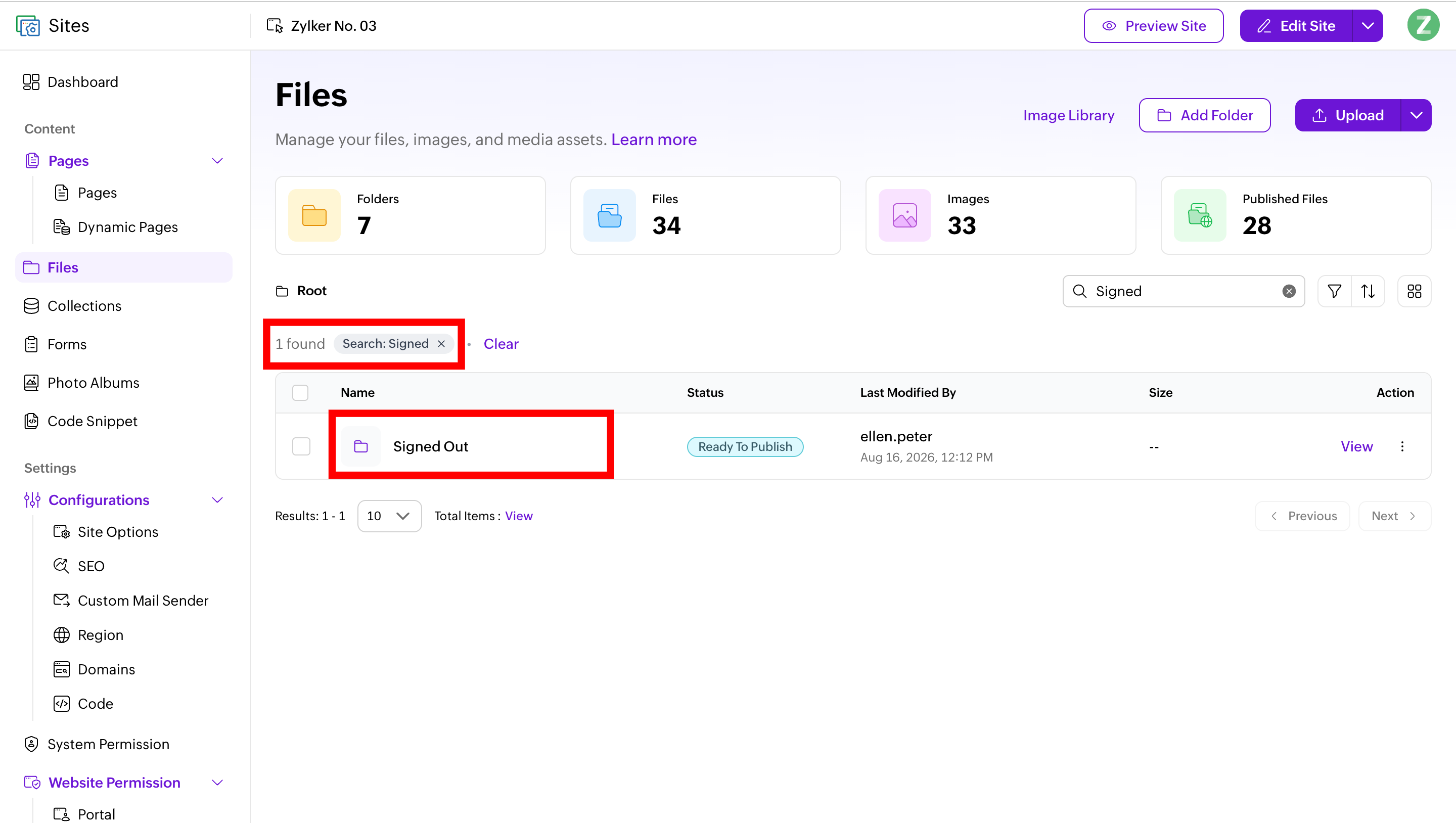Open the Upload dropdown arrow

[1416, 115]
